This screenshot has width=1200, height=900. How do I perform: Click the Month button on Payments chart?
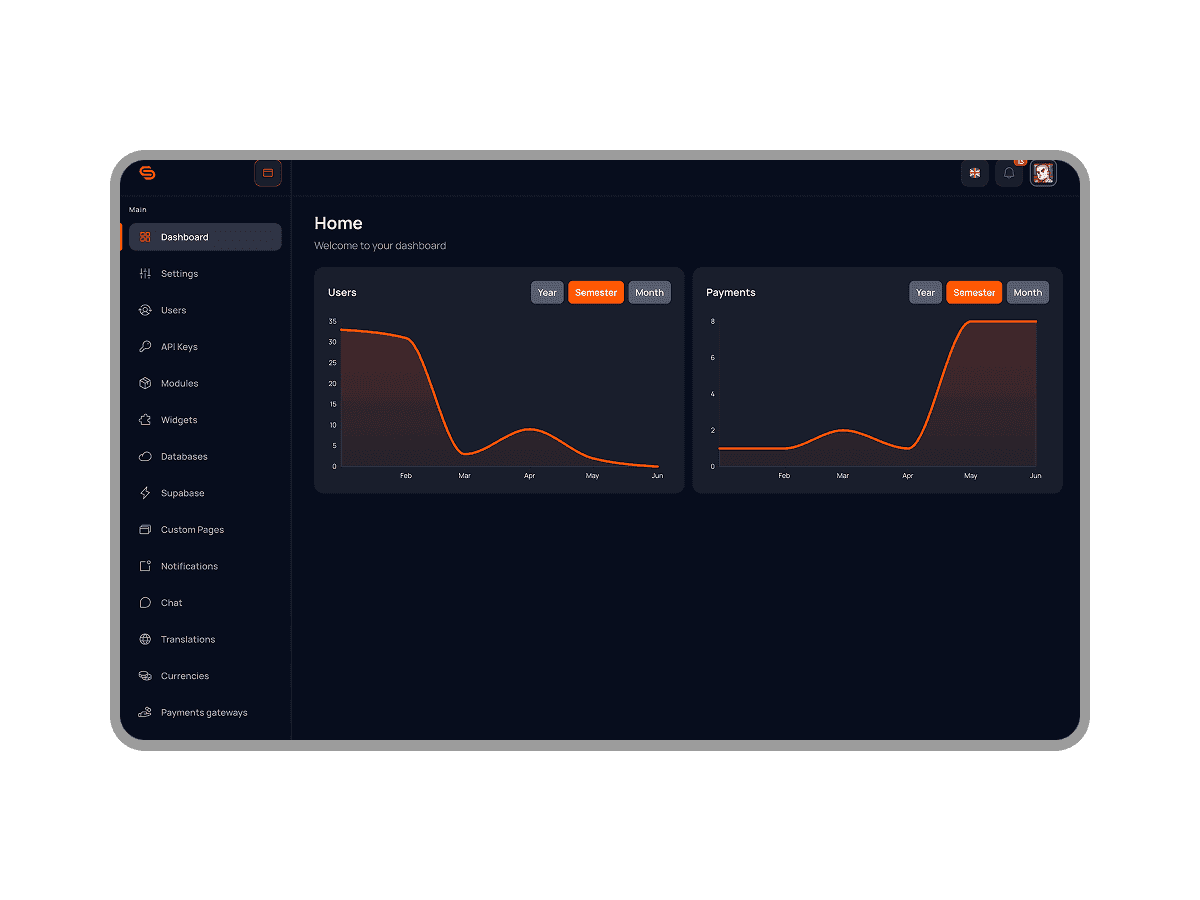click(x=1027, y=293)
